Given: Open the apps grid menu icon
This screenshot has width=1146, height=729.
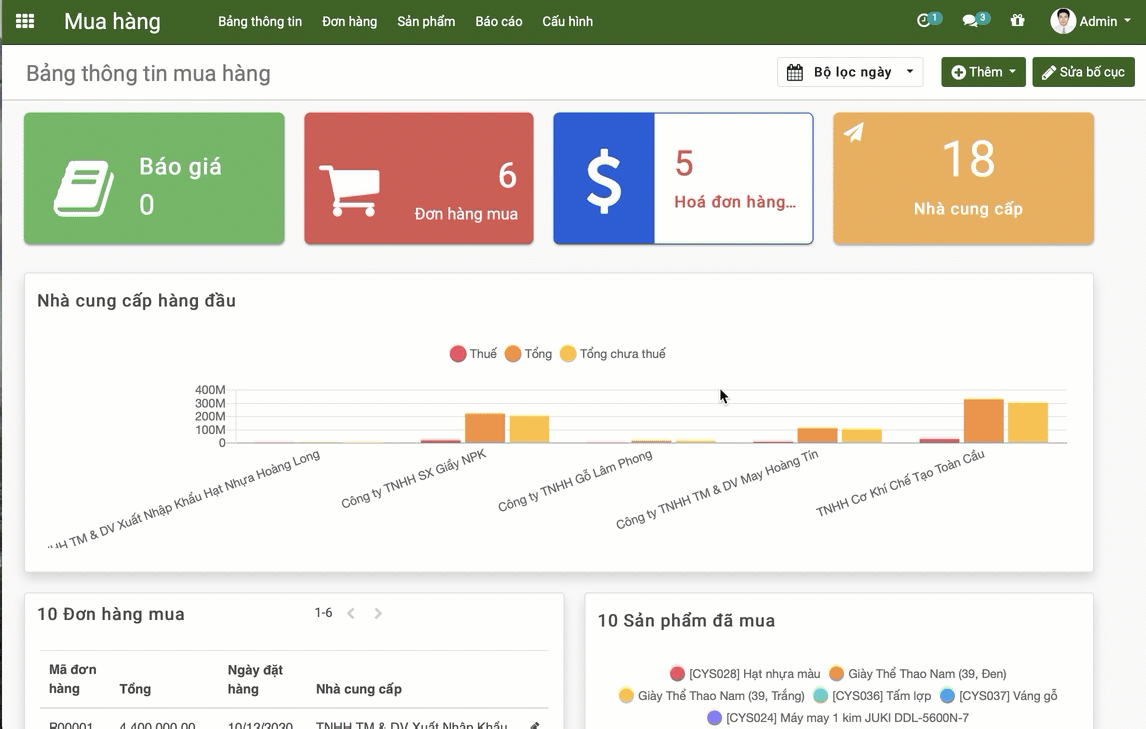Looking at the screenshot, I should tap(25, 21).
